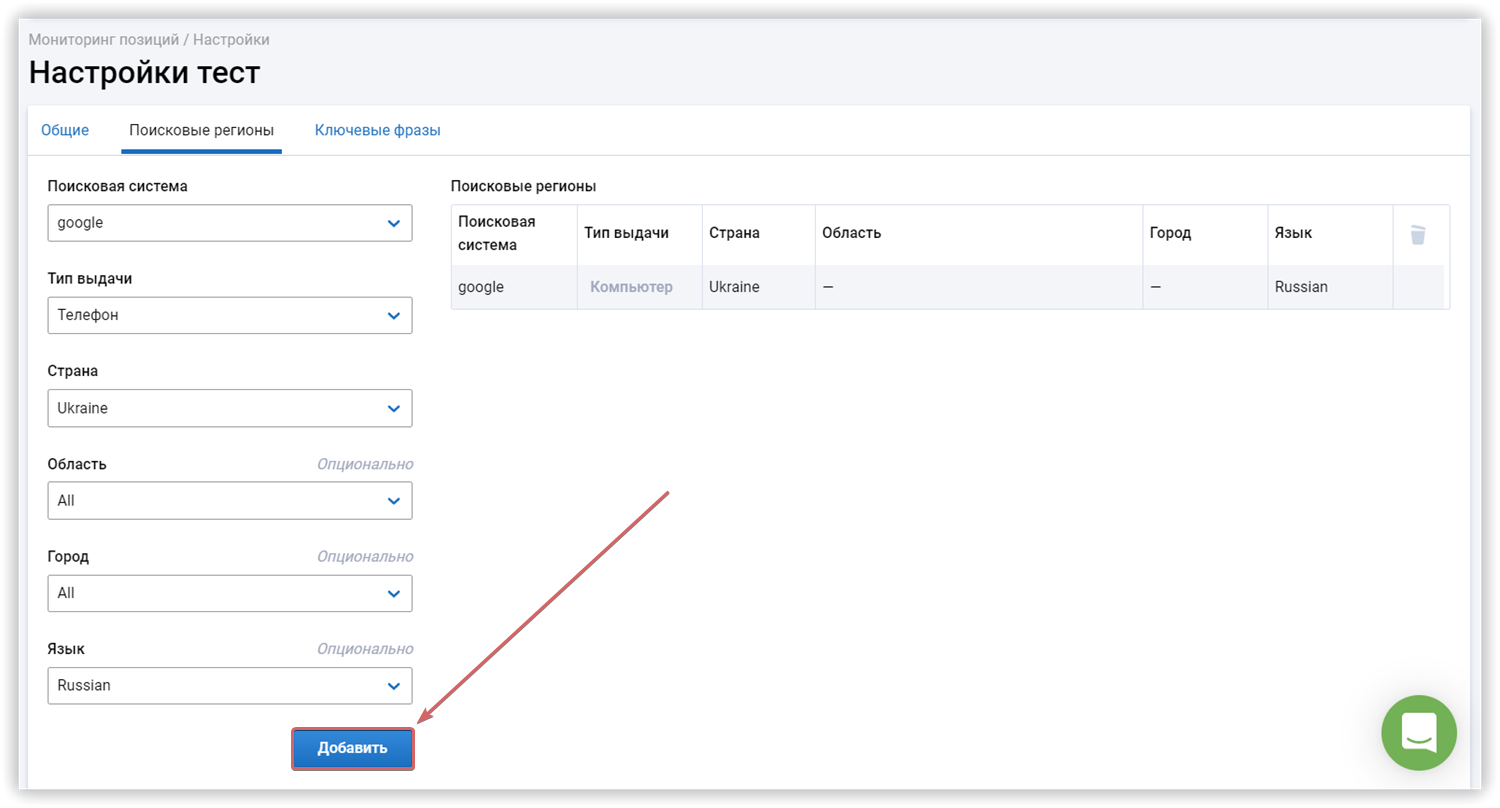Expand the Поисковая система dropdown
The width and height of the screenshot is (1500, 808).
click(x=230, y=223)
